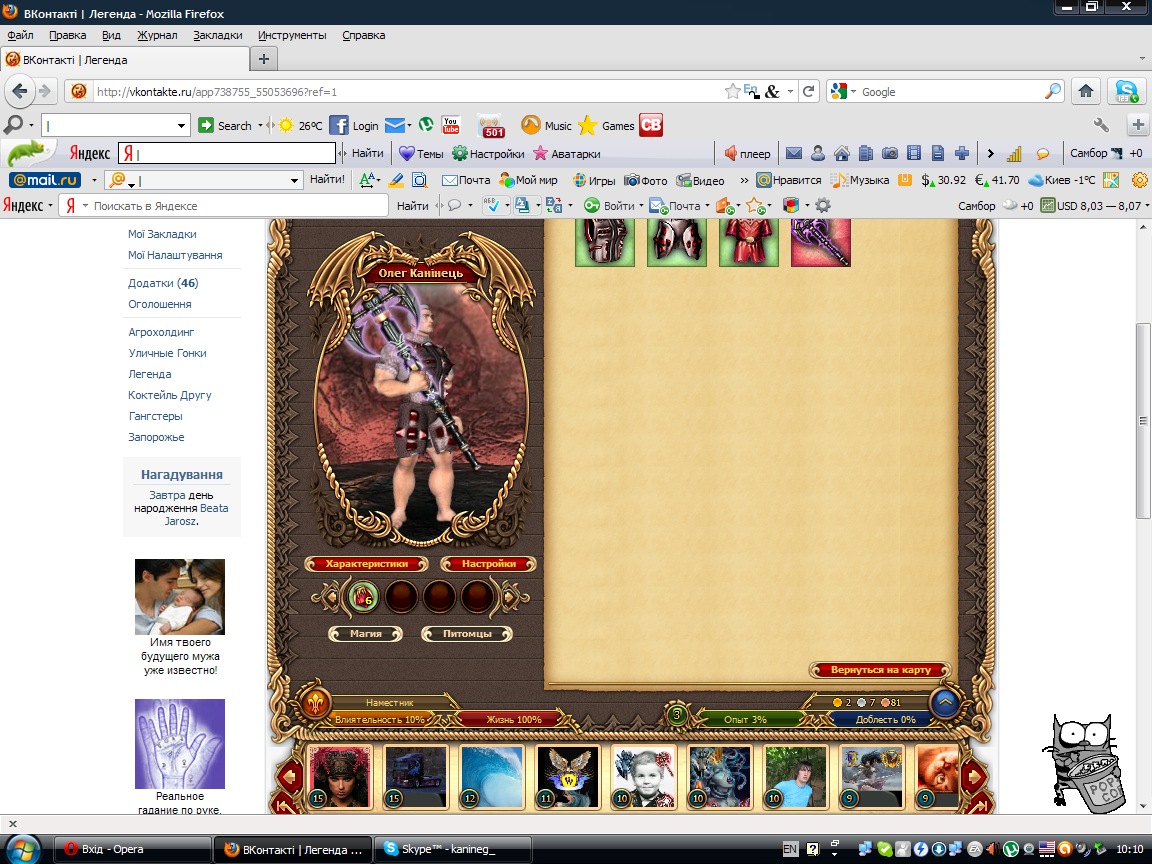Open the Инструменты menu
This screenshot has height=864, width=1152.
(292, 35)
